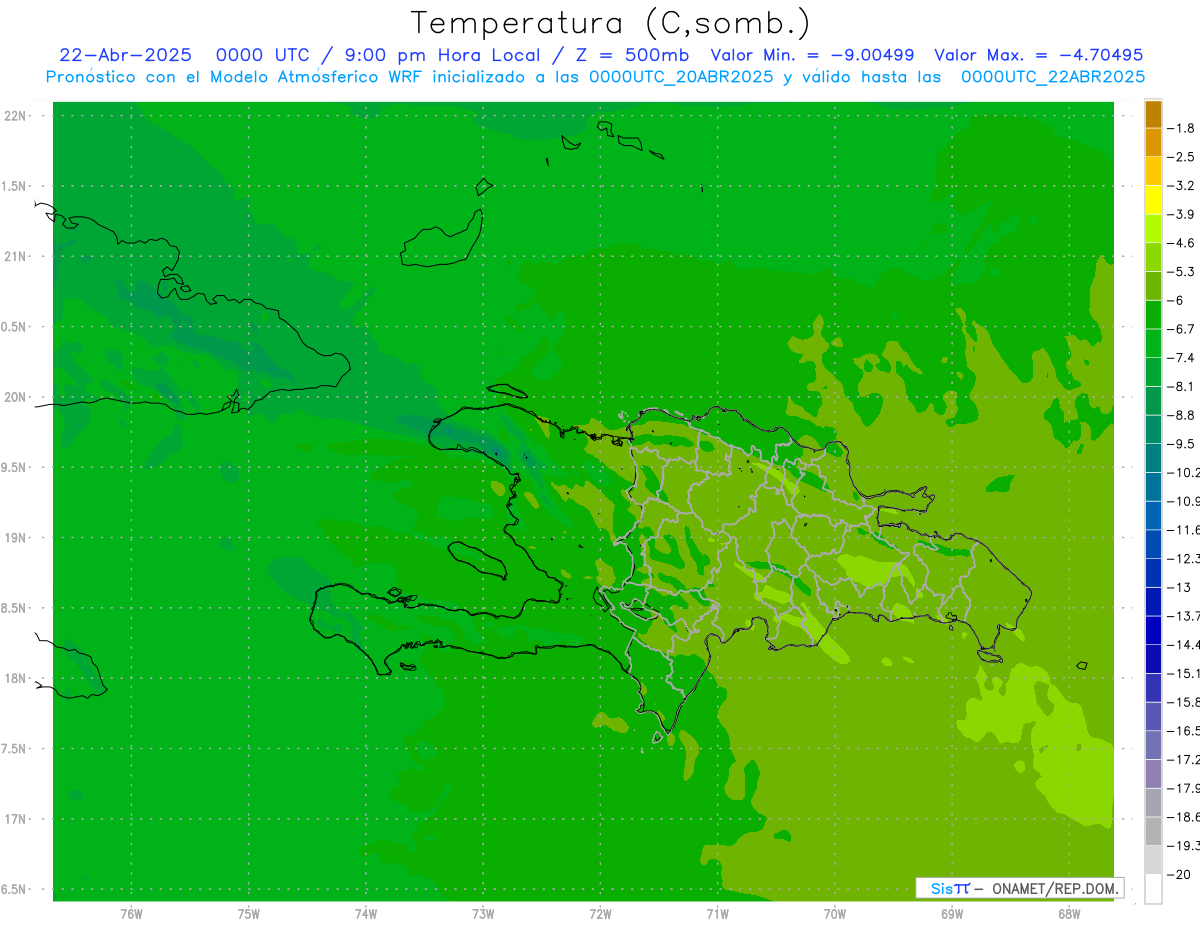Click the colorbar label "-20"
The width and height of the screenshot is (1200, 927).
[1179, 874]
